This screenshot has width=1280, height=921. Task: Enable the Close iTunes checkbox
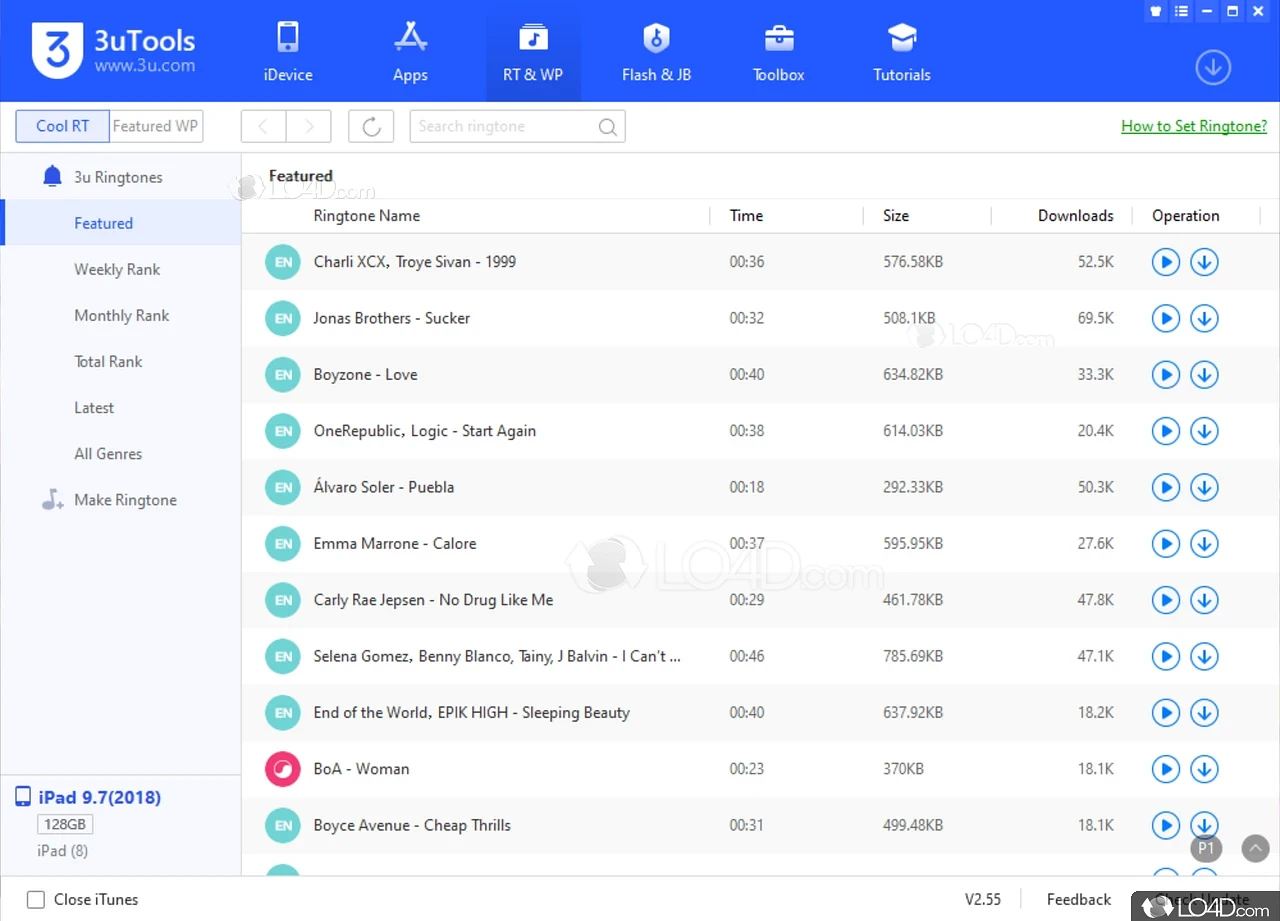(x=36, y=900)
